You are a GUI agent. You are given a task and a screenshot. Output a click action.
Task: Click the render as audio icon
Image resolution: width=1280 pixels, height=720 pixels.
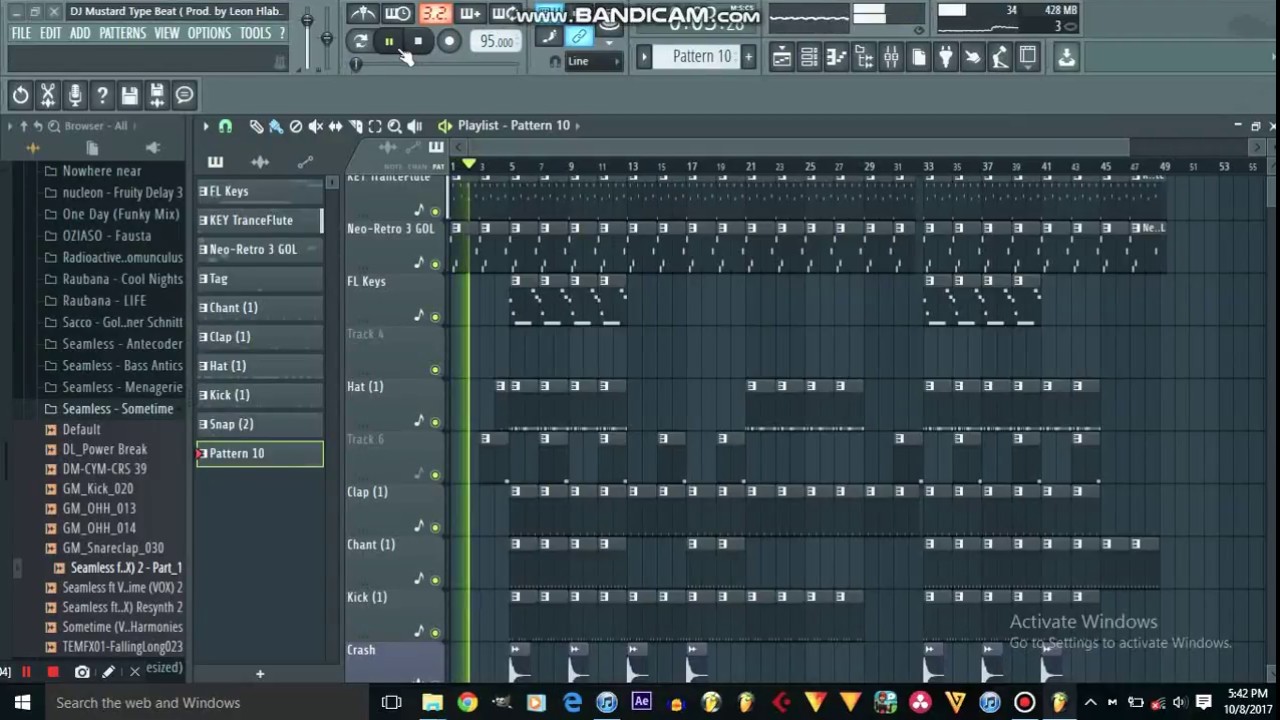(x=157, y=95)
